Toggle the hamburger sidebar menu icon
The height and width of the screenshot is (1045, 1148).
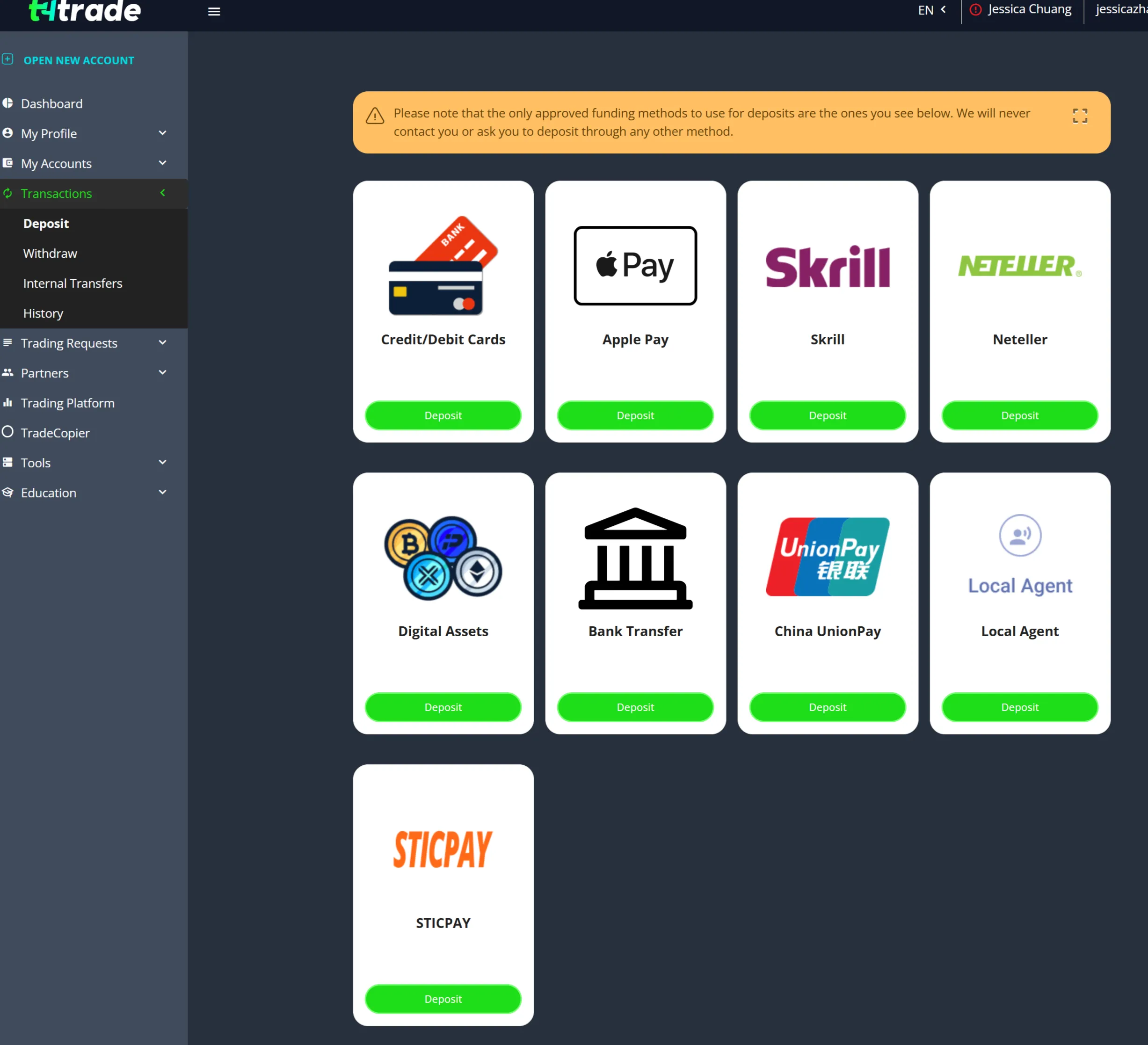pyautogui.click(x=214, y=11)
